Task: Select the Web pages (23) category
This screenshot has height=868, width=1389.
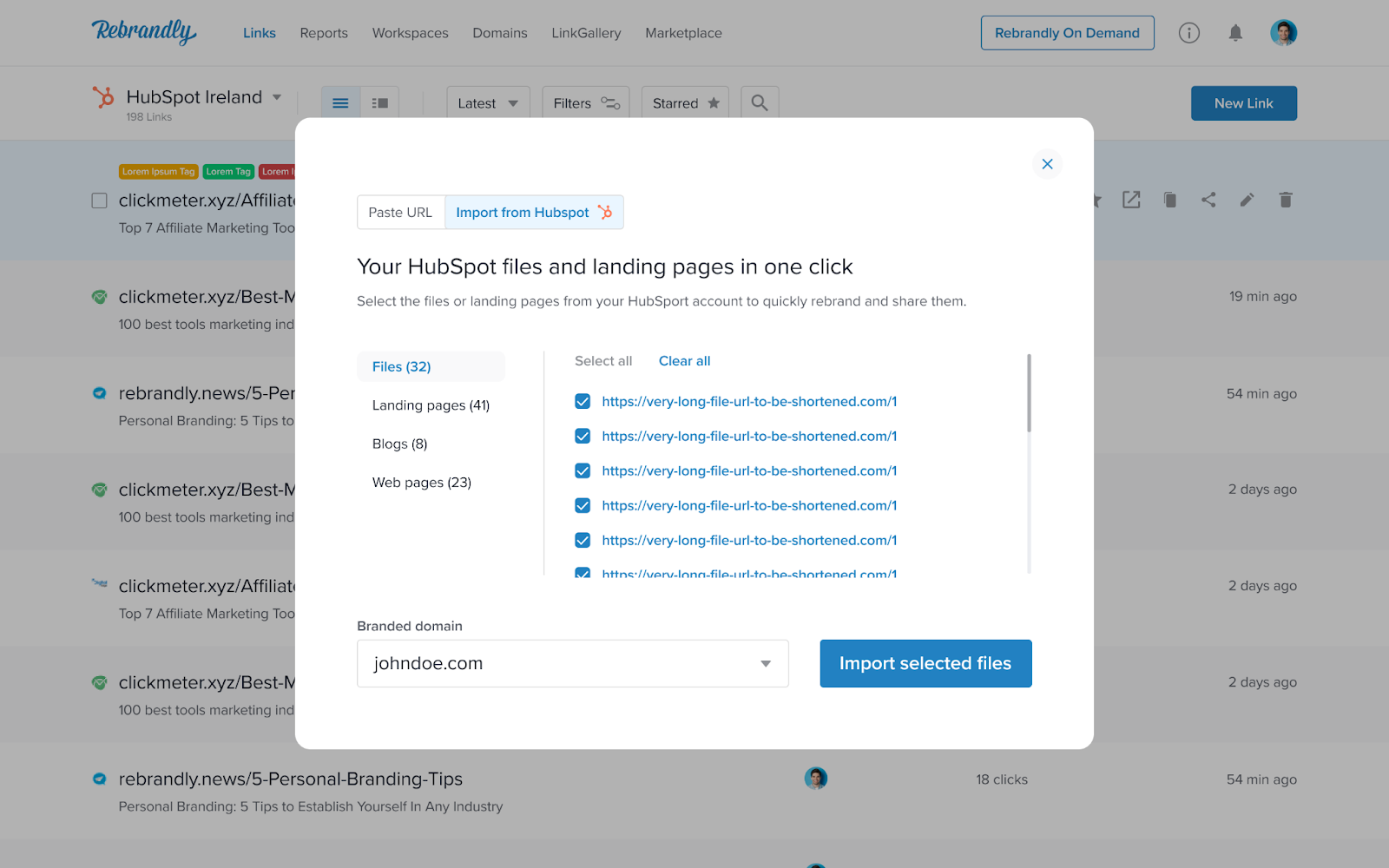Action: coord(422,483)
